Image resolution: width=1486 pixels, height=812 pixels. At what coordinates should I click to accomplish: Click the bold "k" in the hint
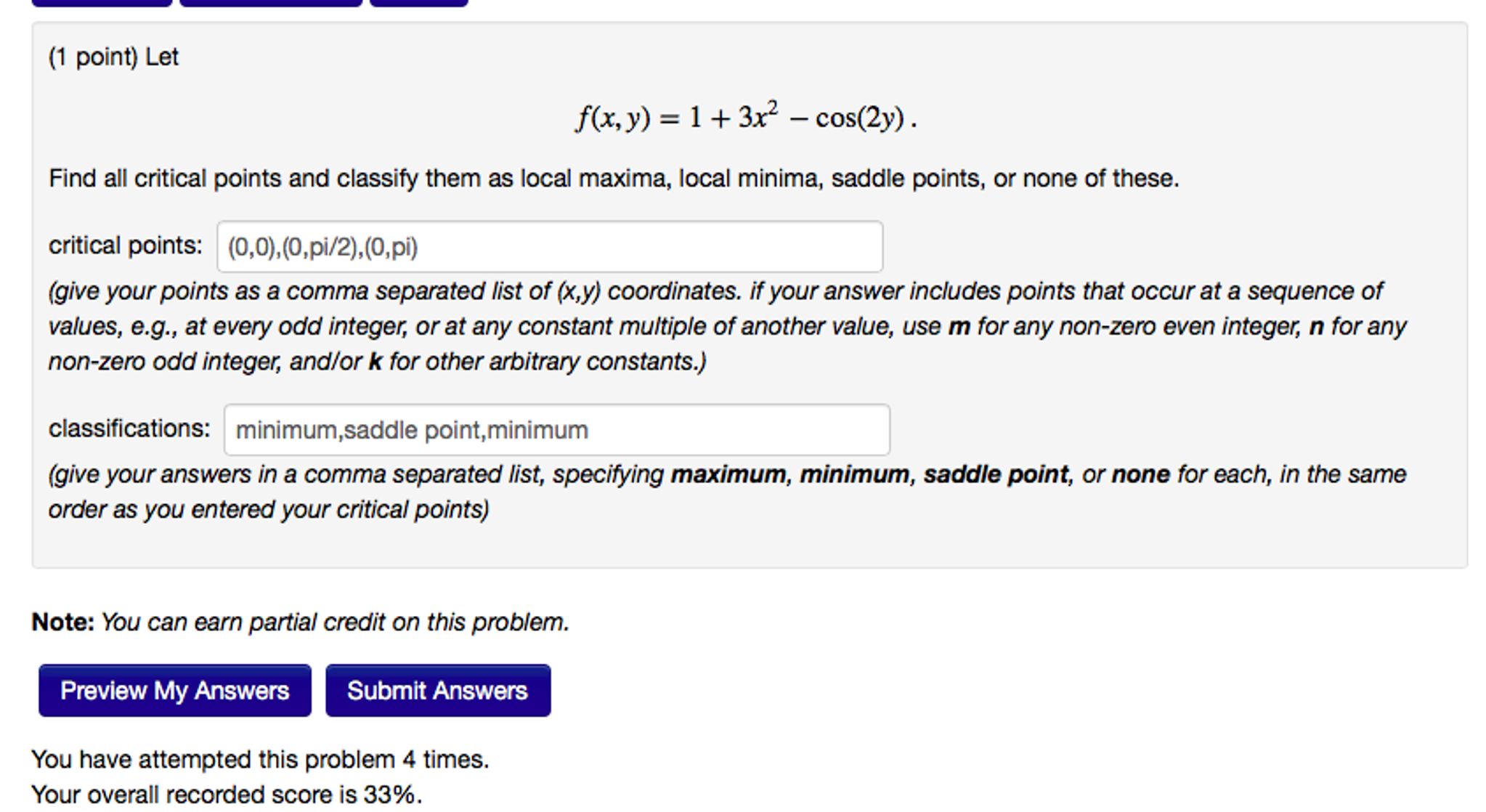click(x=375, y=362)
